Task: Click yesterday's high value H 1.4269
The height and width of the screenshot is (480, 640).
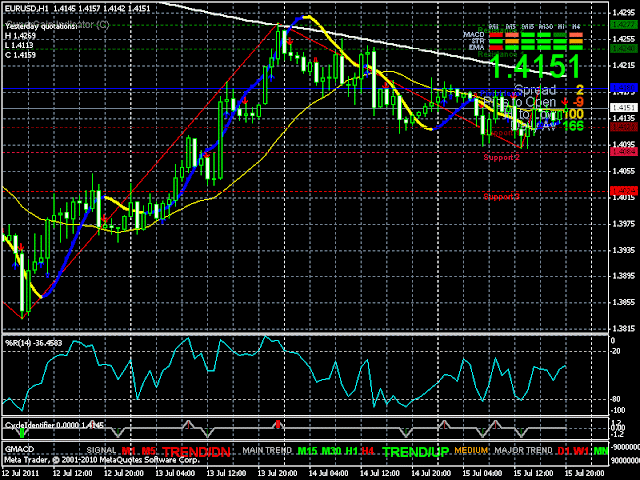Action: click(x=20, y=36)
